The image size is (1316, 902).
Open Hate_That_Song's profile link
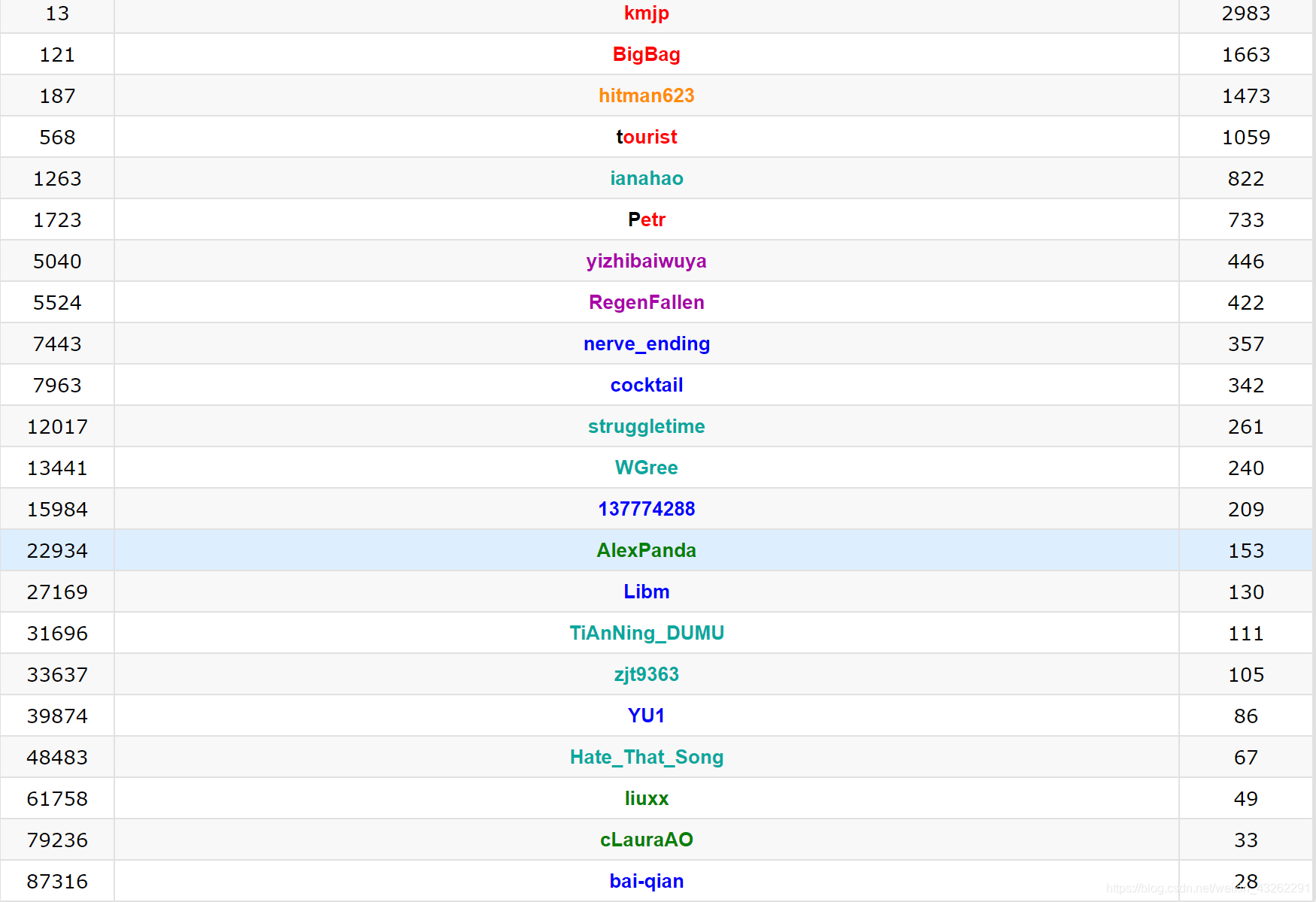(646, 757)
